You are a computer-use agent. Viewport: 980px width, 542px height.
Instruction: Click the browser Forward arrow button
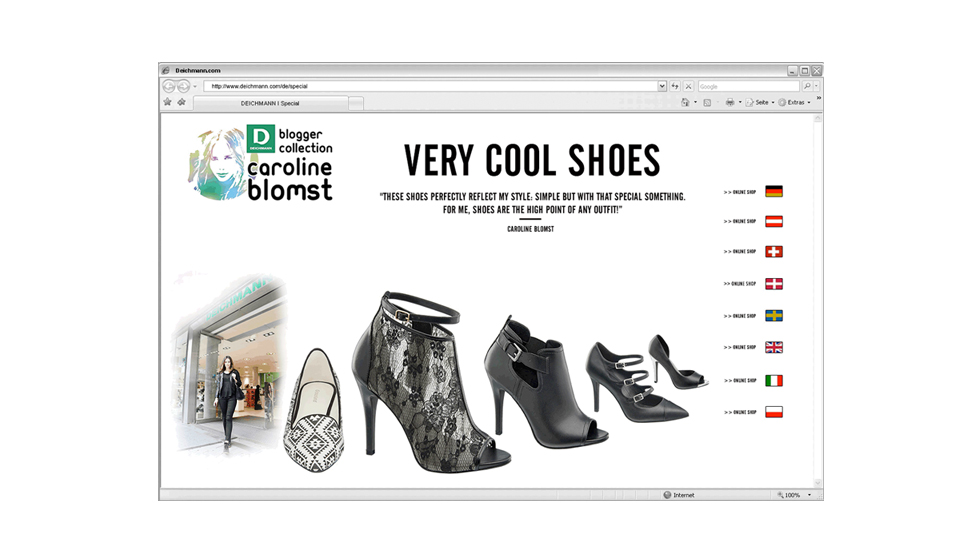pyautogui.click(x=183, y=86)
